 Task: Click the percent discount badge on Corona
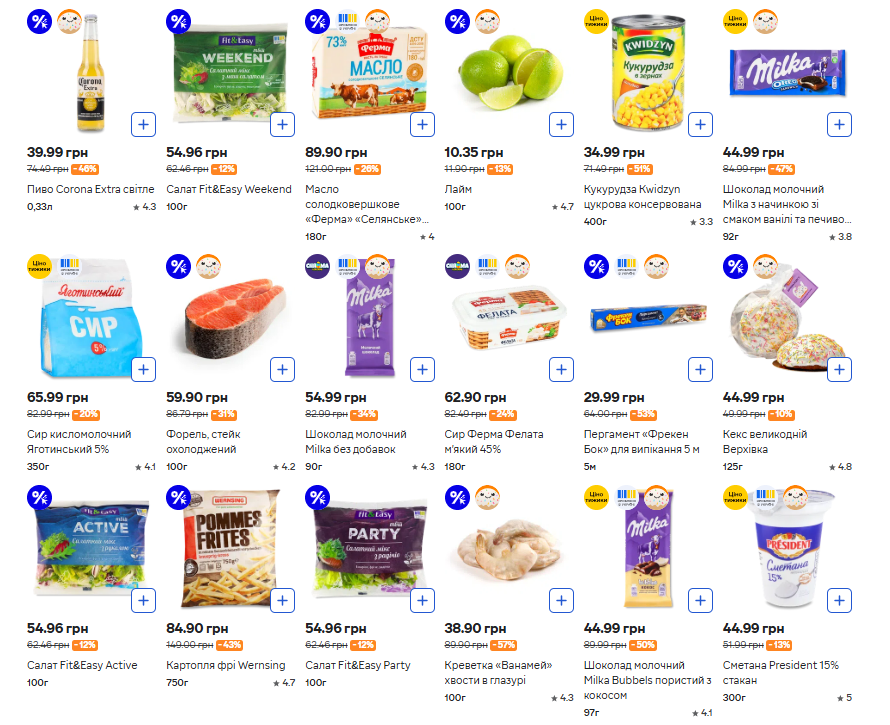39,20
